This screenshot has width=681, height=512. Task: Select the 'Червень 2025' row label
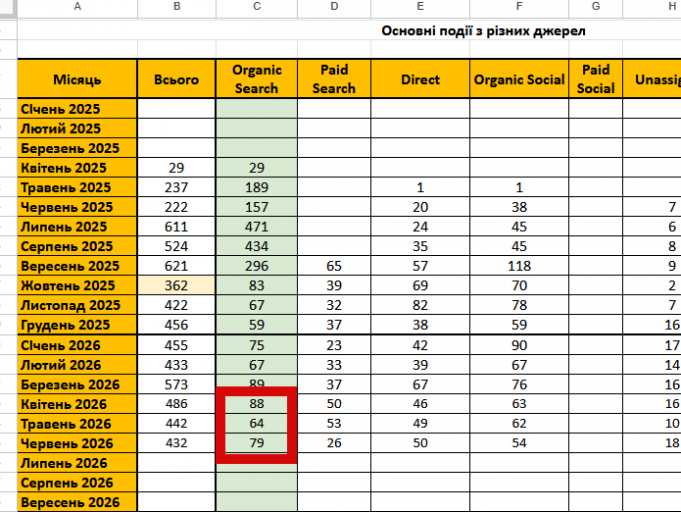pyautogui.click(x=77, y=207)
